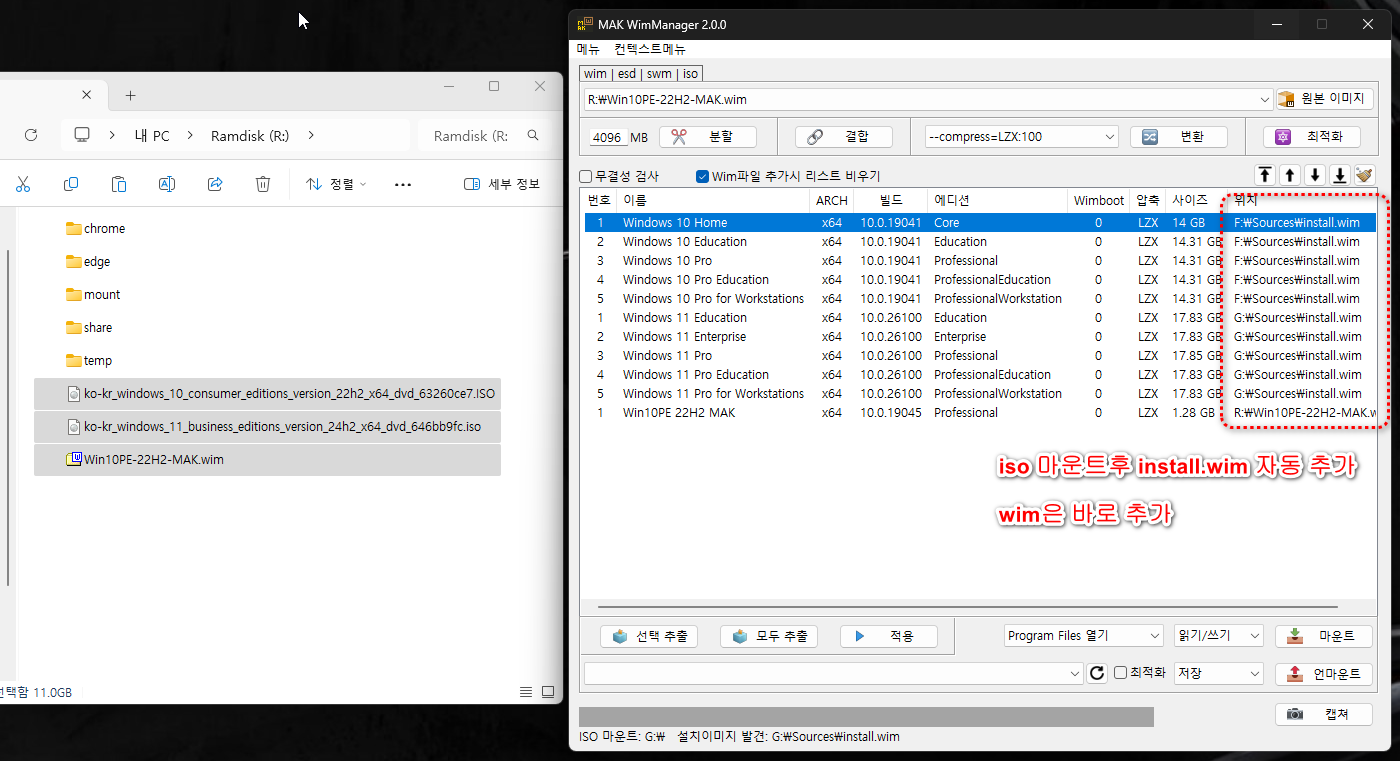This screenshot has width=1400, height=761.
Task: Clear the list with the broom icon
Action: coord(1365,175)
